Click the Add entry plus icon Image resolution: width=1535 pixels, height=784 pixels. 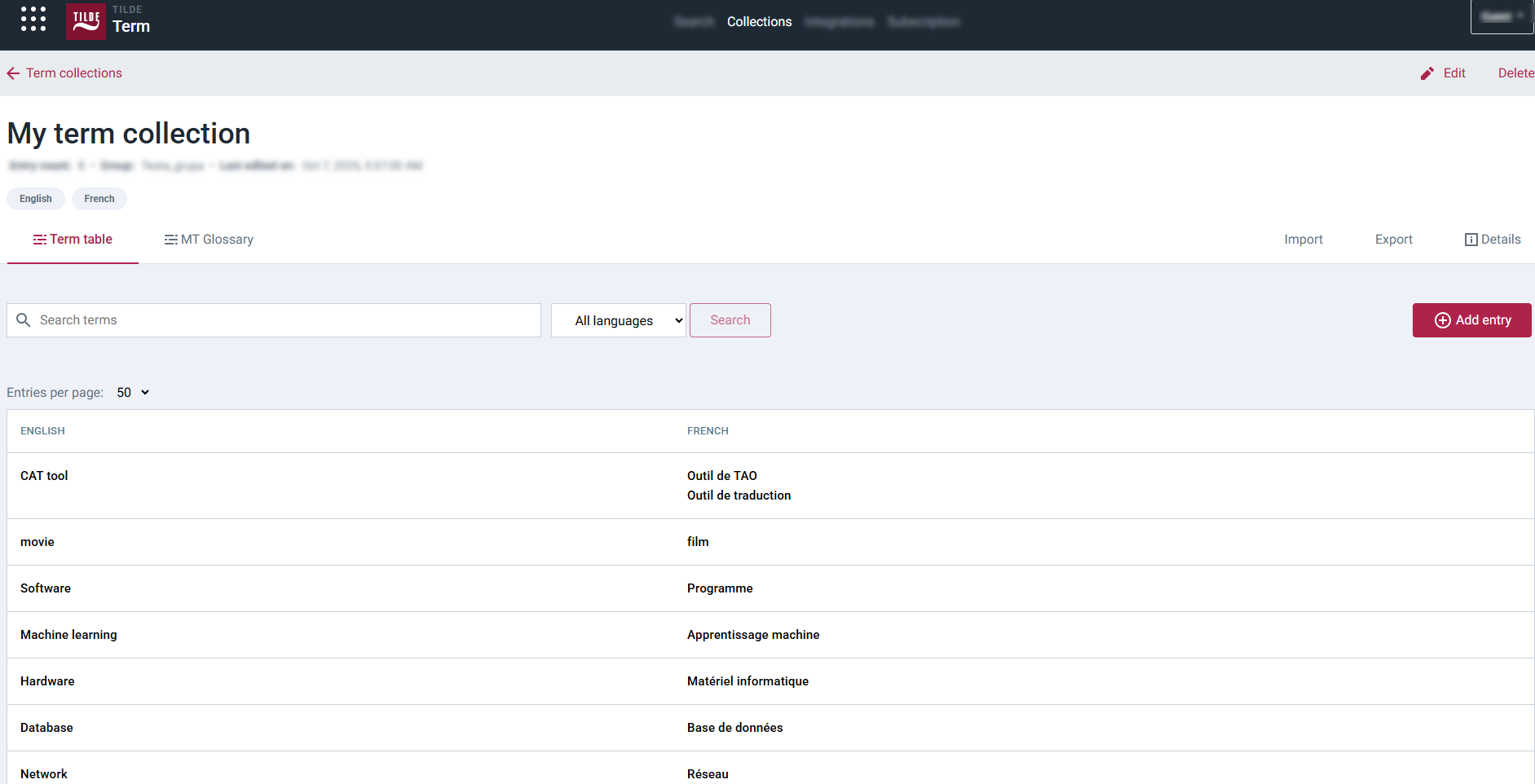pyautogui.click(x=1442, y=319)
